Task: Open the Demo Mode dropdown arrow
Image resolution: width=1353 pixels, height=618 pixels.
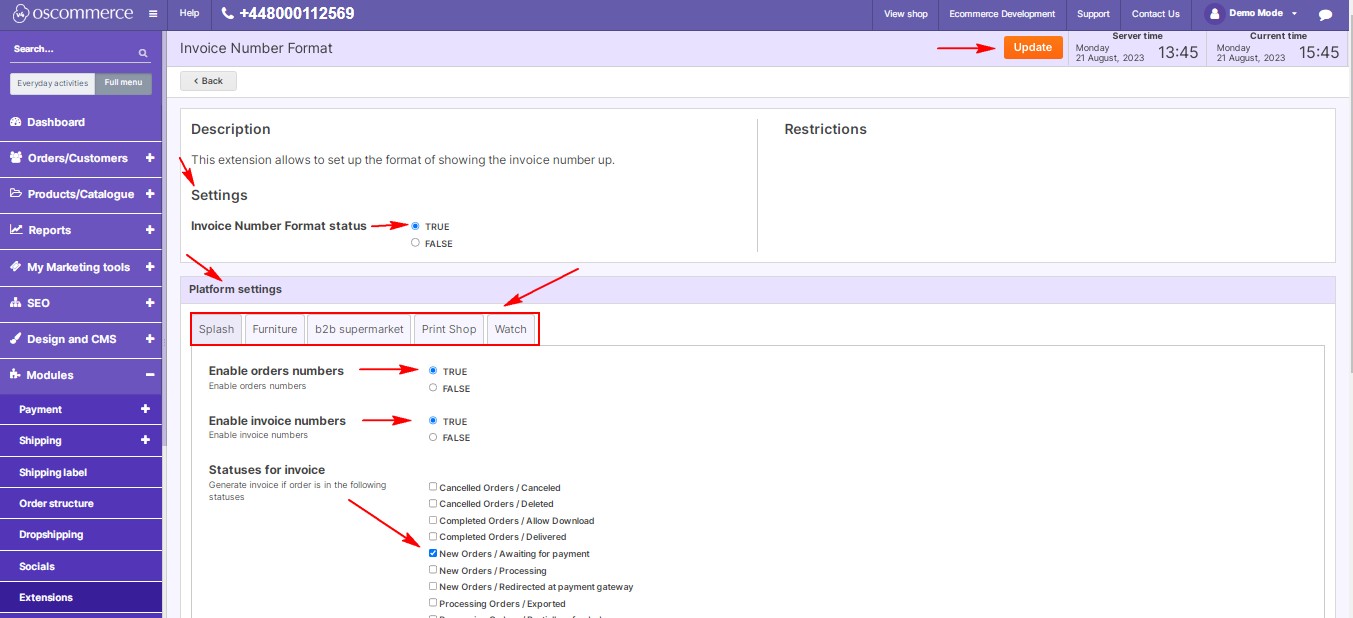Action: (1294, 14)
